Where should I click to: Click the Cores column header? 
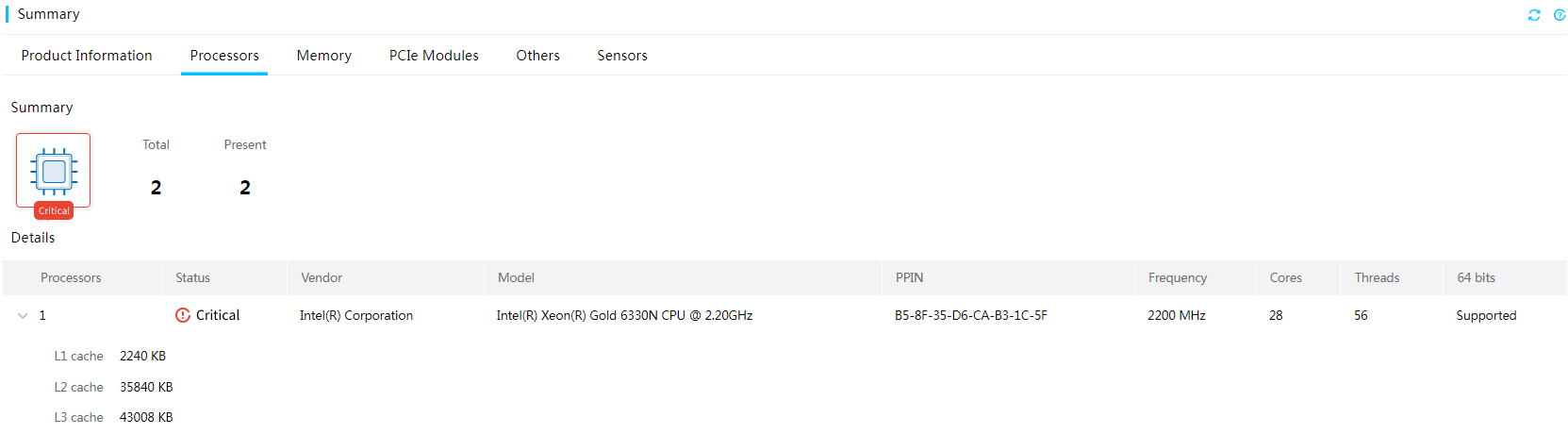point(1285,277)
